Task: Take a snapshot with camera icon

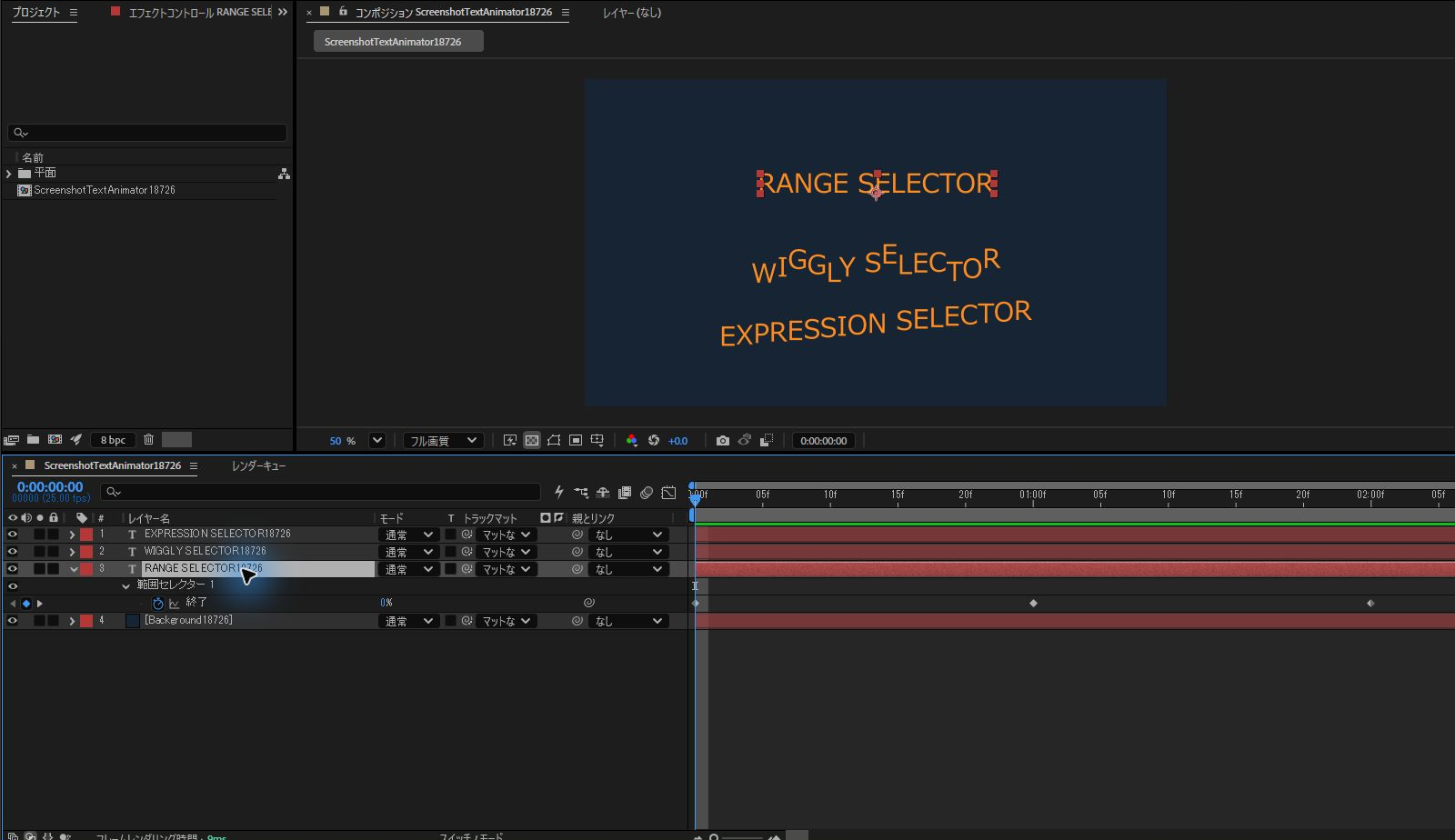Action: (x=723, y=440)
